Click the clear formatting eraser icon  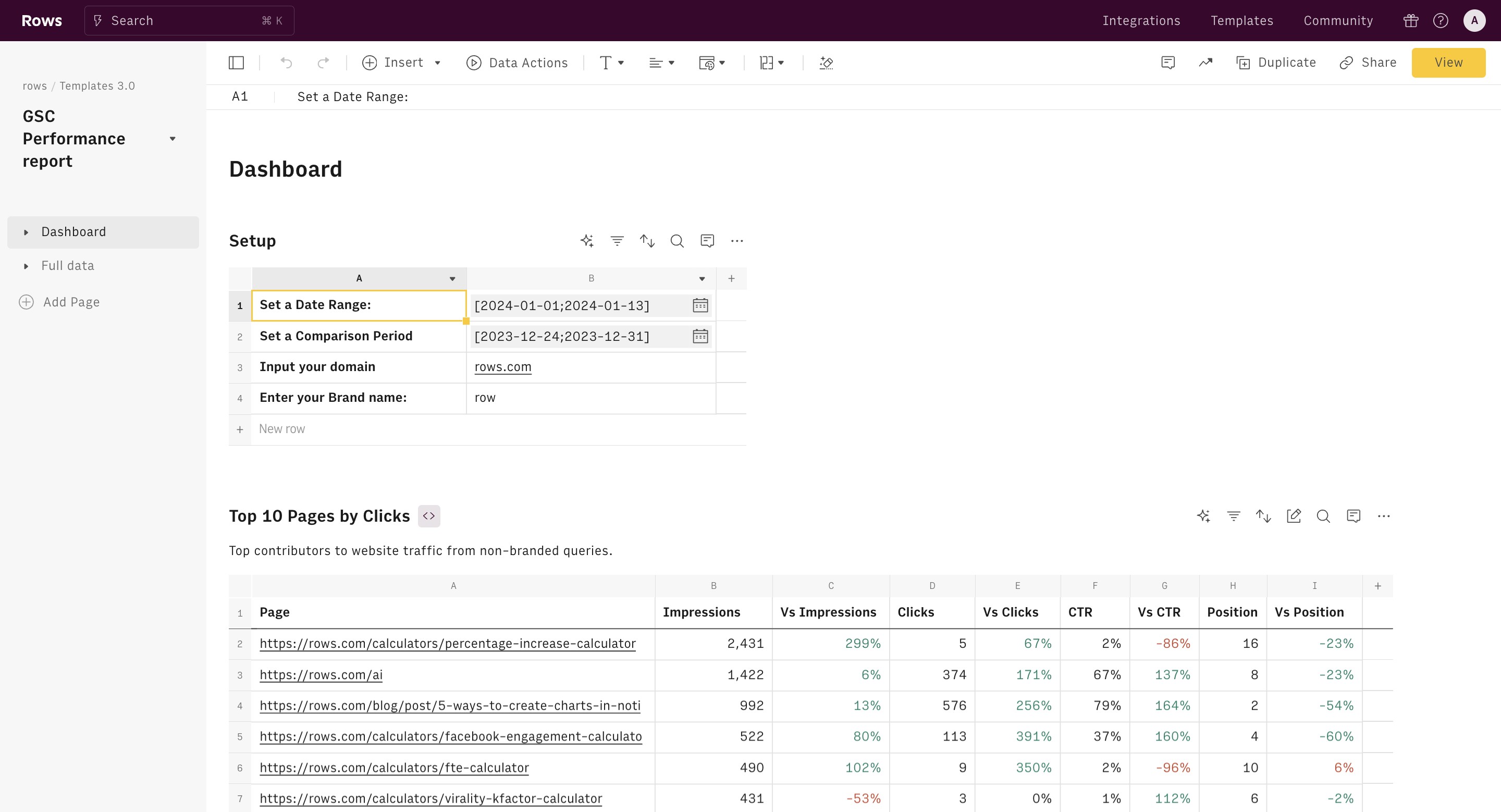(826, 63)
